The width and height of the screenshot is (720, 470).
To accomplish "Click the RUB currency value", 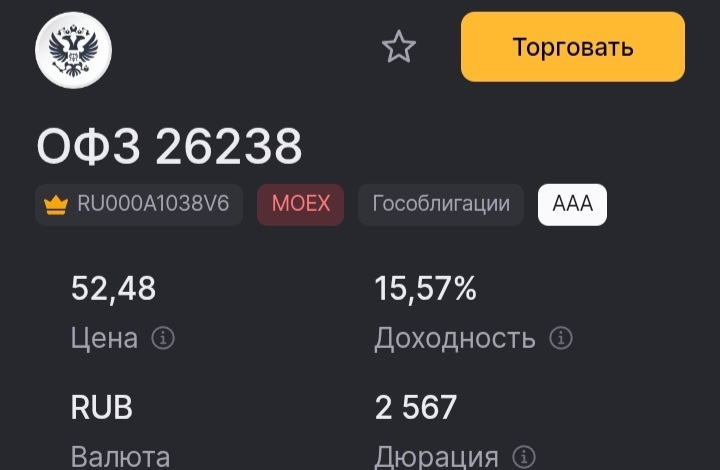I will (x=102, y=408).
